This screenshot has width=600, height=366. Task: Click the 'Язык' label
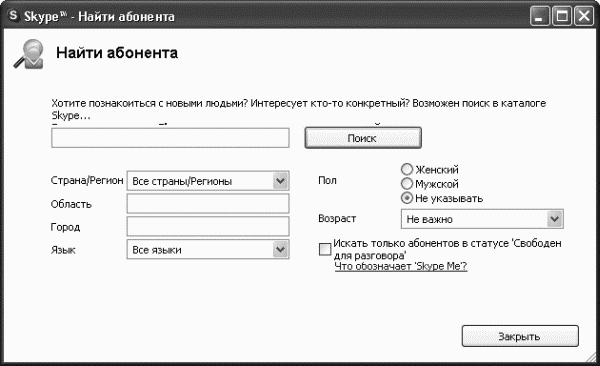coord(63,250)
